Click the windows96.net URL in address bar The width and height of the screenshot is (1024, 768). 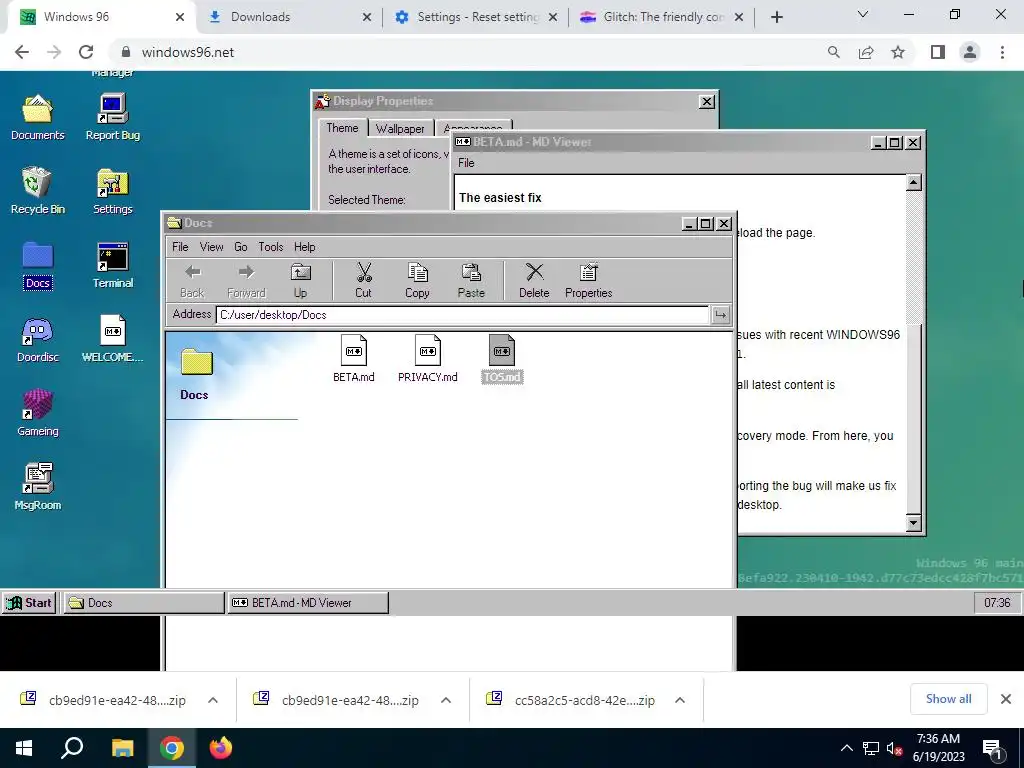pyautogui.click(x=188, y=52)
